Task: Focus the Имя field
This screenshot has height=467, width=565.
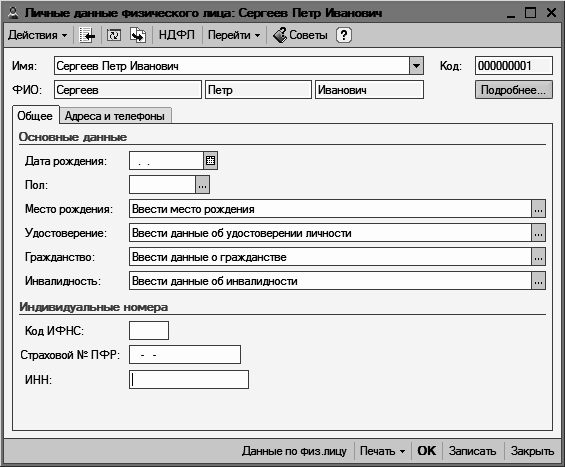Action: click(232, 66)
